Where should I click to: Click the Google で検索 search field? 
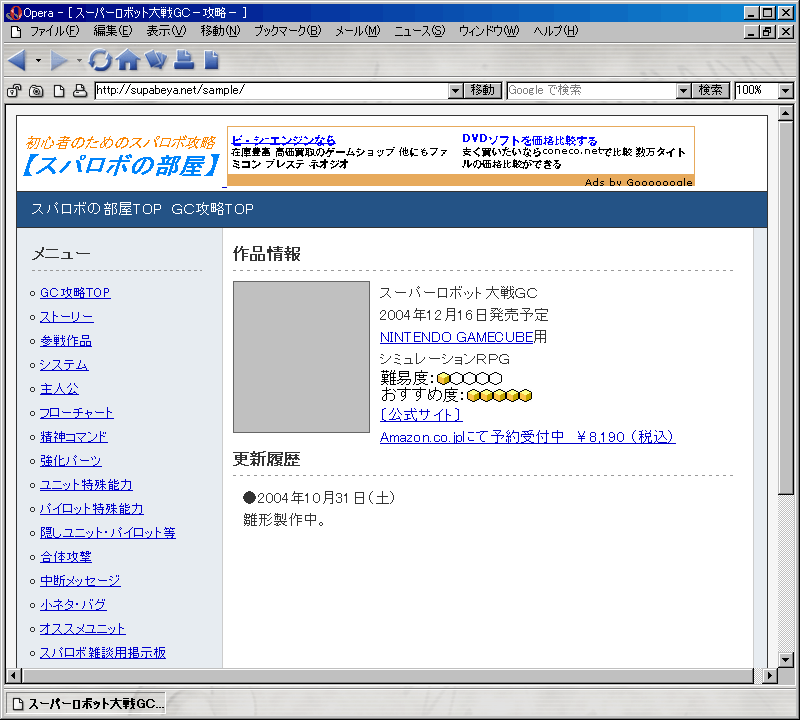coord(592,91)
